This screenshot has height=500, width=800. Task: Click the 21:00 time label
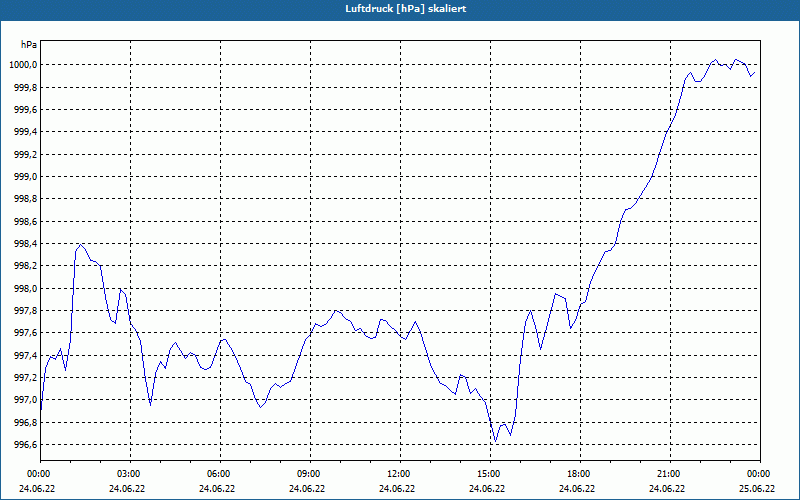coord(668,474)
